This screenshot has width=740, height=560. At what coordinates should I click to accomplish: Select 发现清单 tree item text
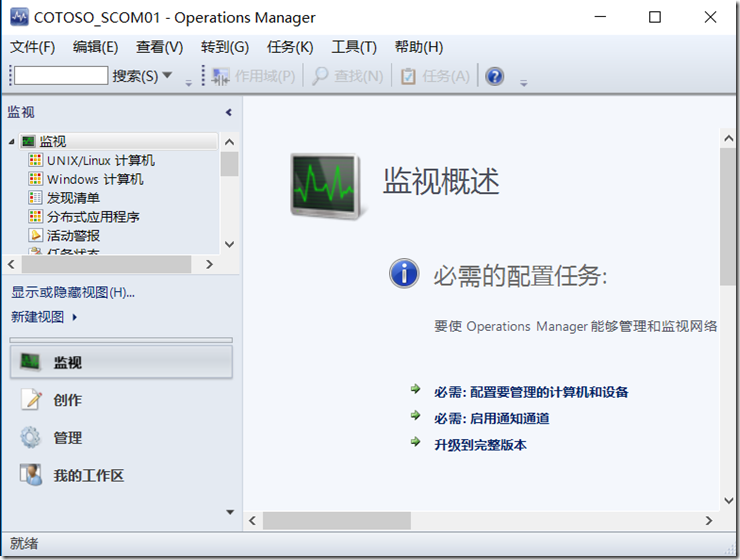pyautogui.click(x=73, y=198)
